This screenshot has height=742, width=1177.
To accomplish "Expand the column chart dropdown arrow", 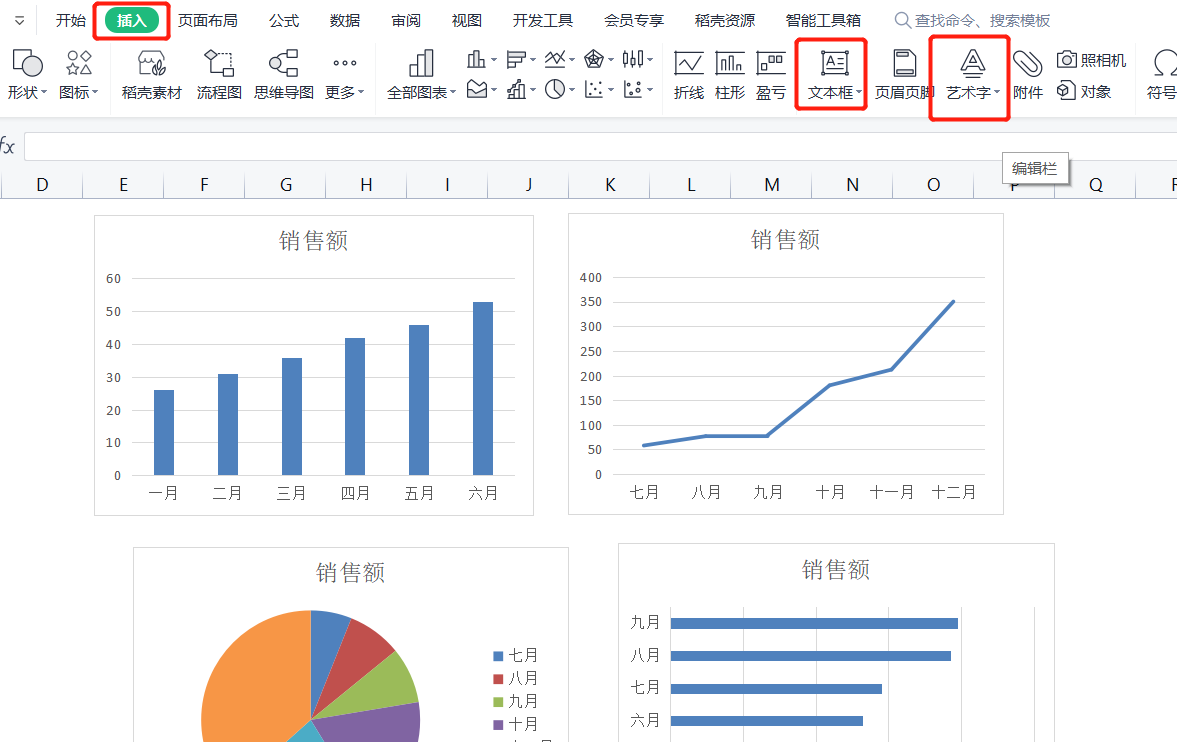I will (x=493, y=59).
